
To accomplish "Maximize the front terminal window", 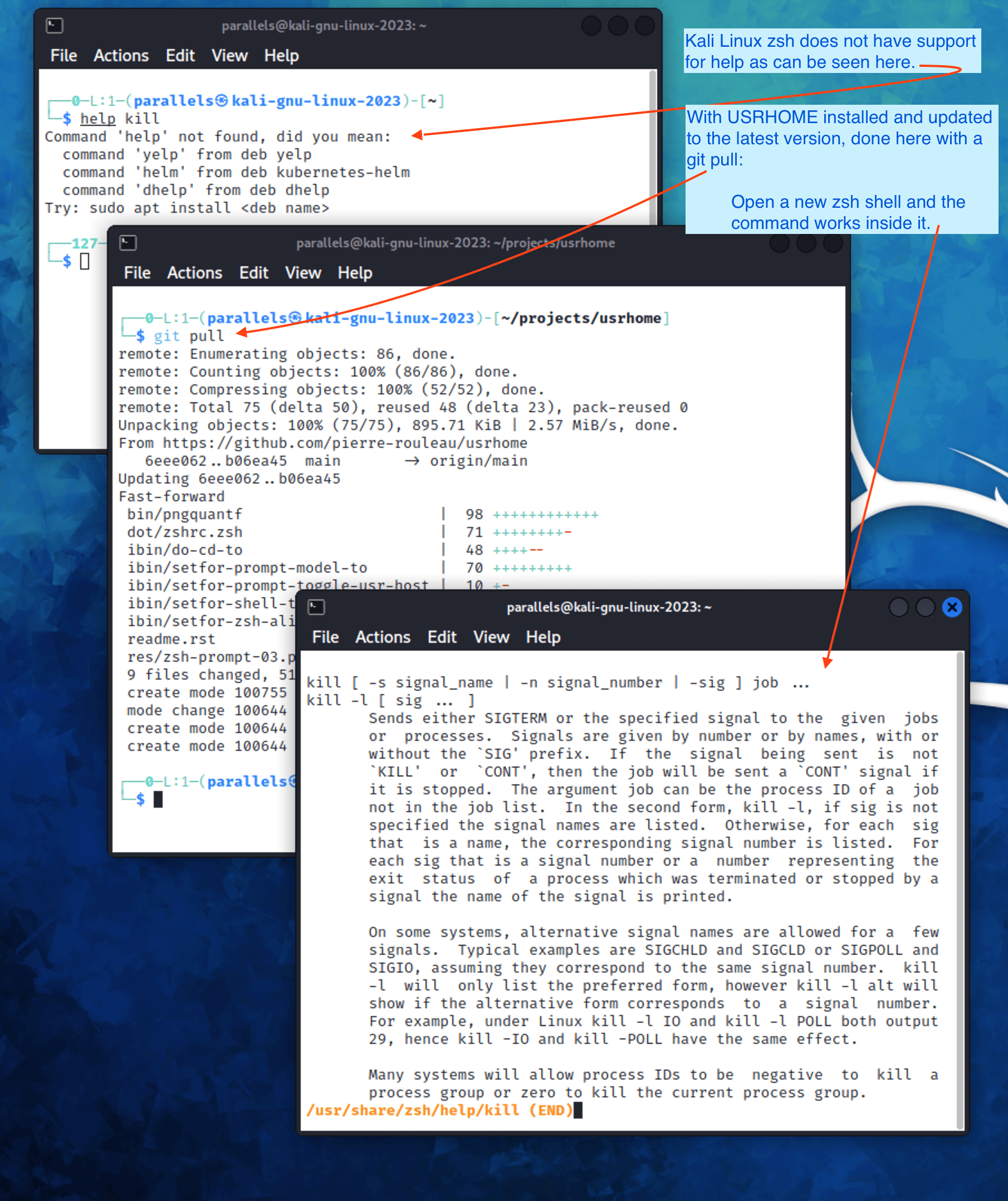I will pos(925,607).
